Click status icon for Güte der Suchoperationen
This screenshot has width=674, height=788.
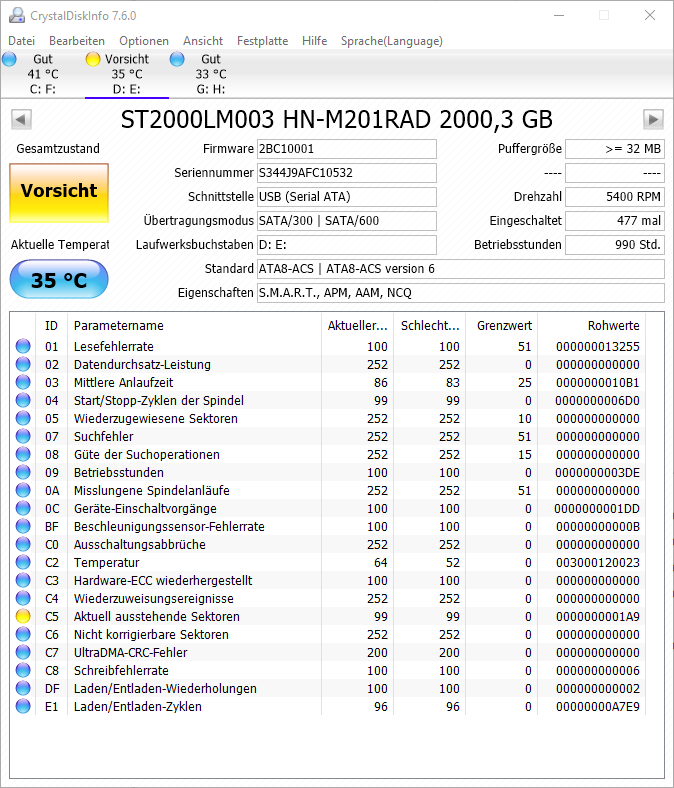23,454
